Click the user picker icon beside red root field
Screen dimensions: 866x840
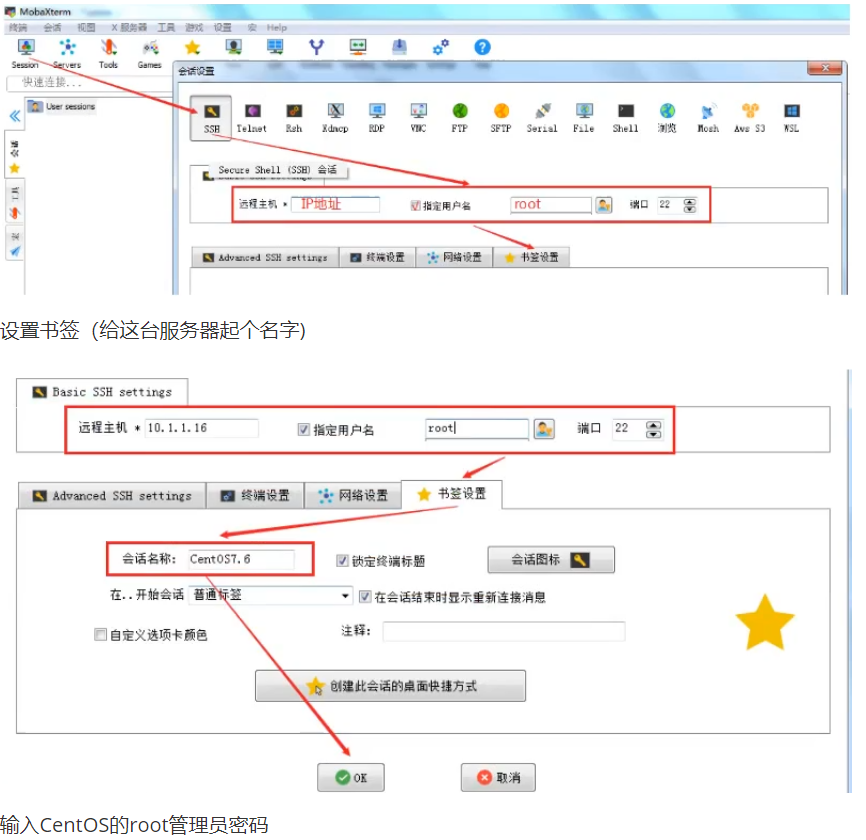coord(604,205)
